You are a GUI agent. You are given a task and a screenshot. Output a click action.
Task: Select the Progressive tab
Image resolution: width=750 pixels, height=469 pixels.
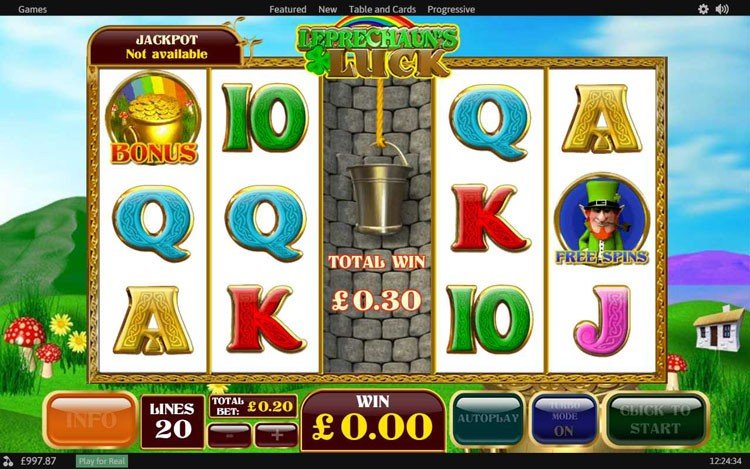[451, 9]
